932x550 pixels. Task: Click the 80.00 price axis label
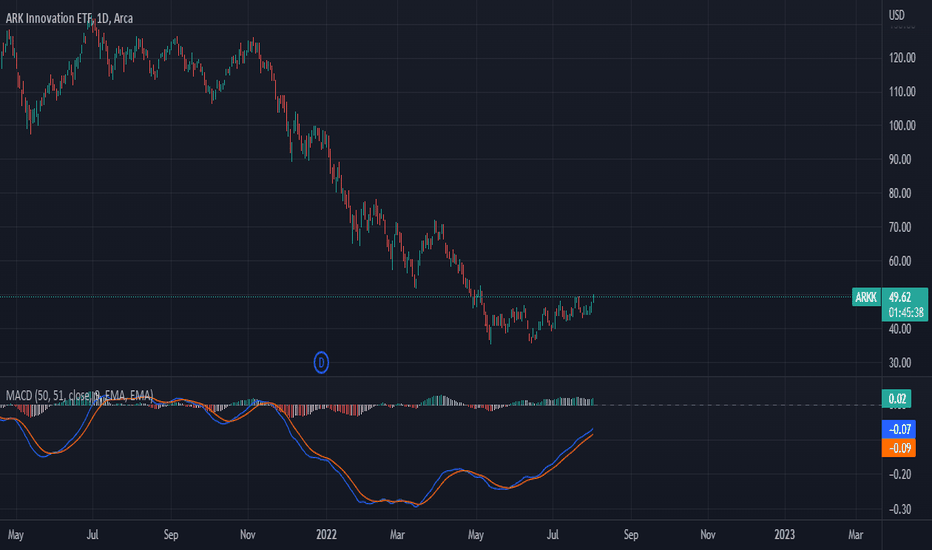click(x=900, y=193)
